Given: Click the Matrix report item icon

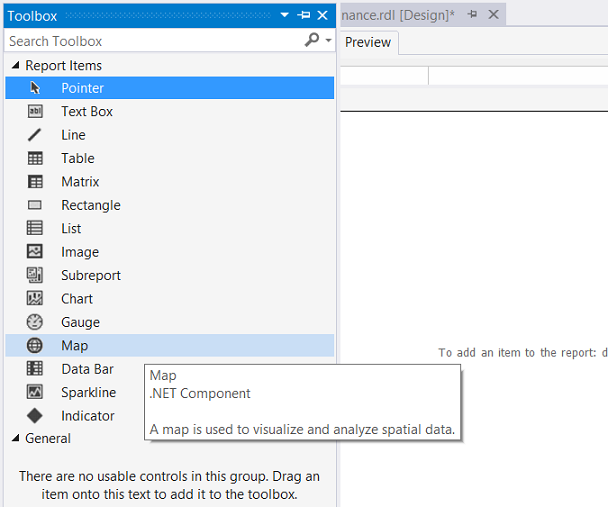Looking at the screenshot, I should pos(35,182).
